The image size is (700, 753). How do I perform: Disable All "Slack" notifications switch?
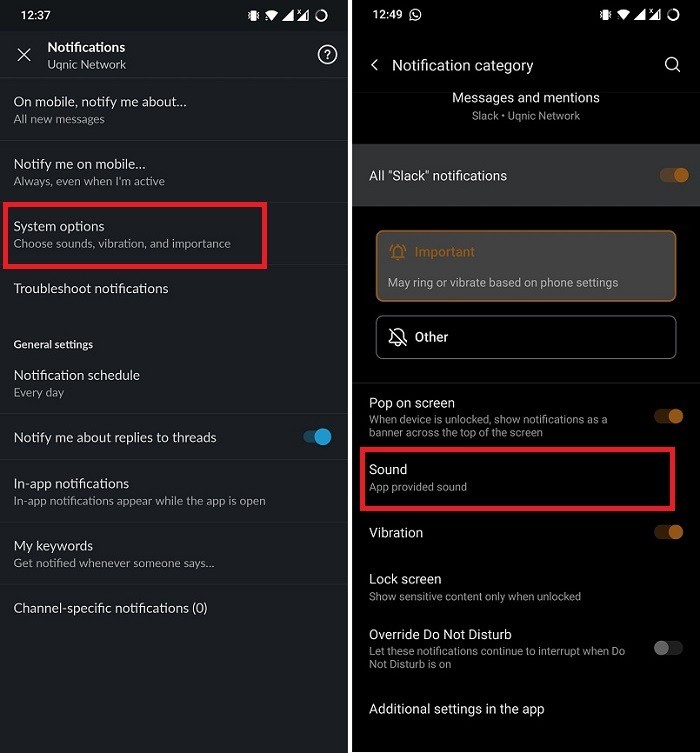pyautogui.click(x=674, y=175)
